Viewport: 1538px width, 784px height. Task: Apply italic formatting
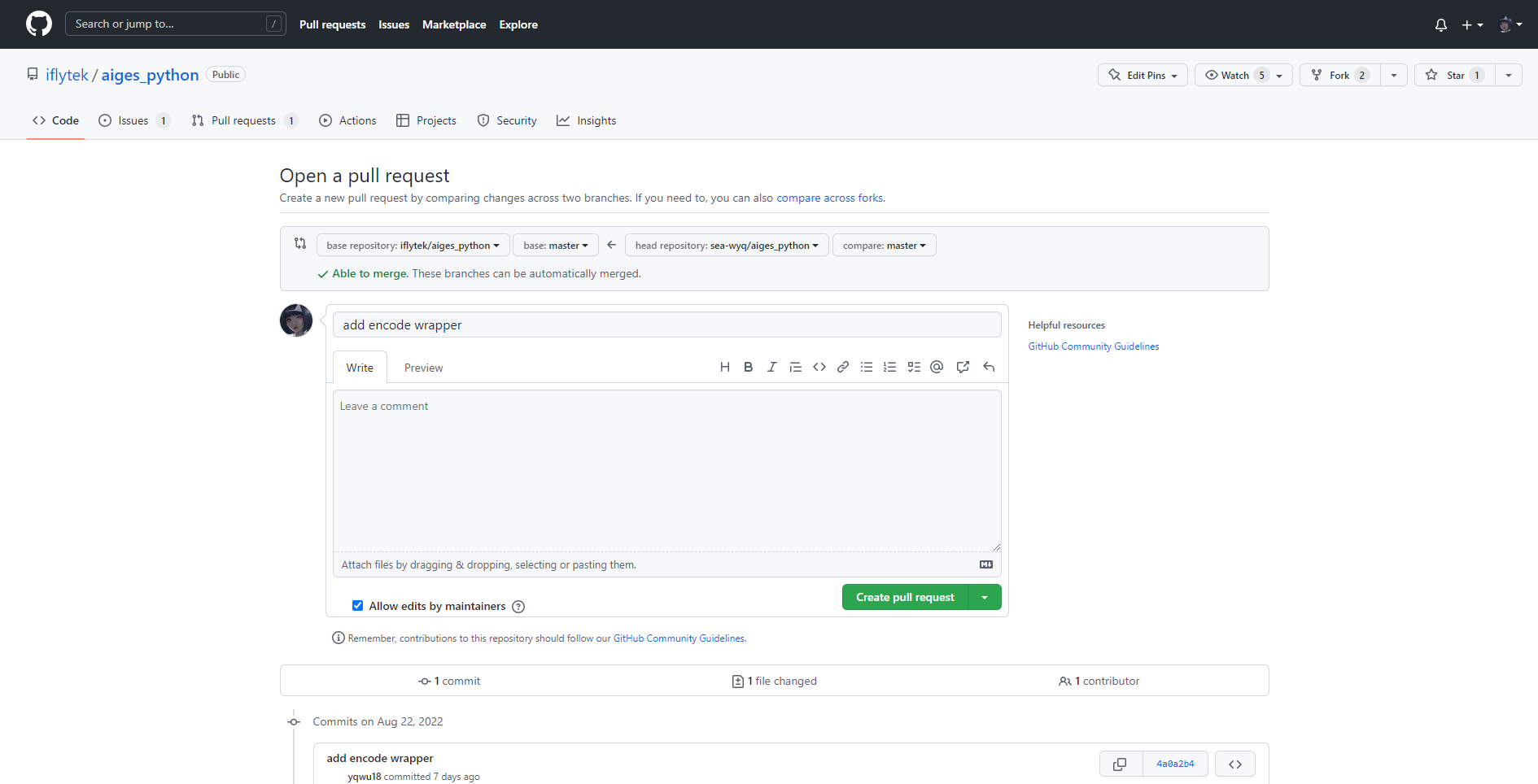pos(771,367)
